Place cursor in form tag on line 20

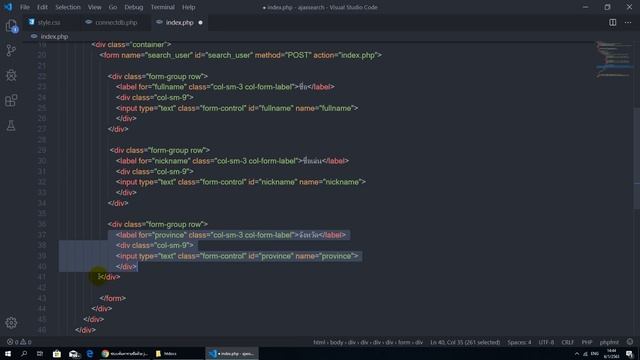click(x=240, y=55)
